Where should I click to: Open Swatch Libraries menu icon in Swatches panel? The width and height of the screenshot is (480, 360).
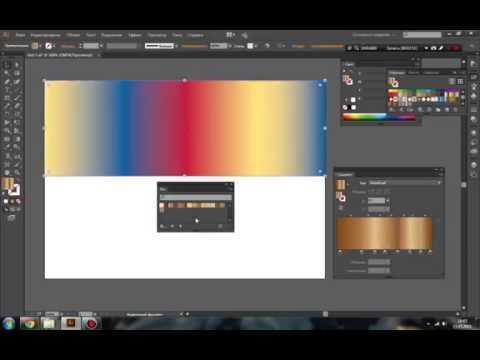[x=392, y=110]
